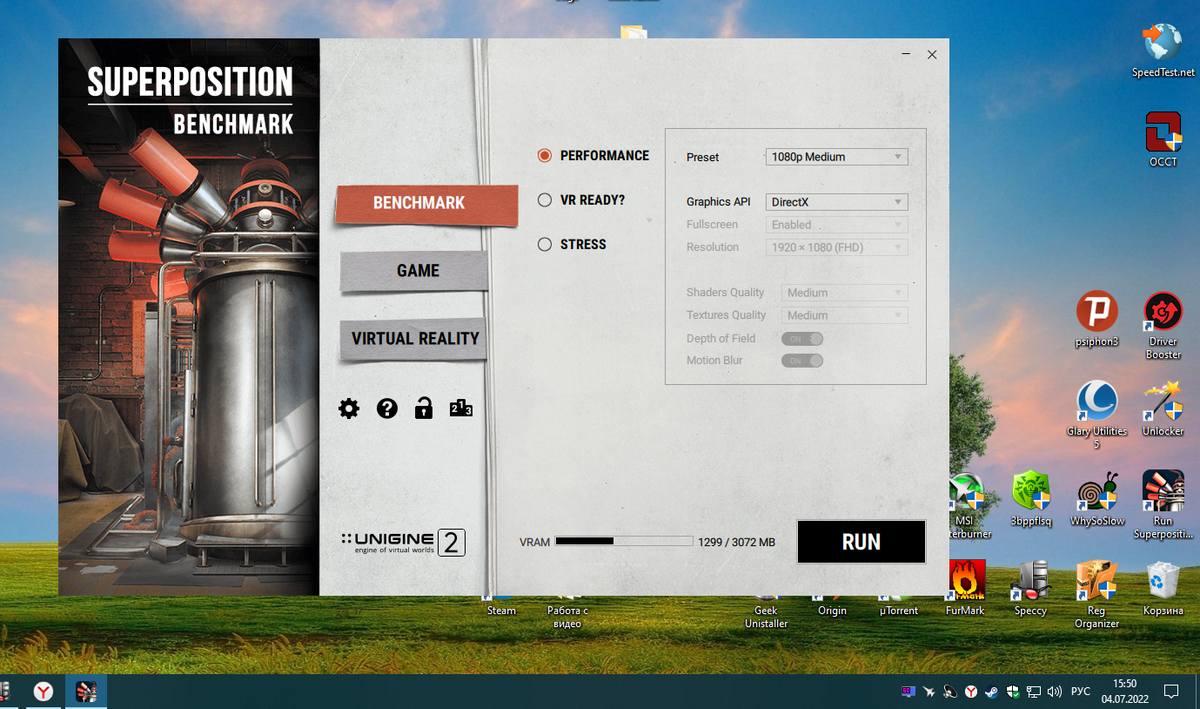Image resolution: width=1200 pixels, height=709 pixels.
Task: Click the unlock padlock icon
Action: tap(424, 407)
